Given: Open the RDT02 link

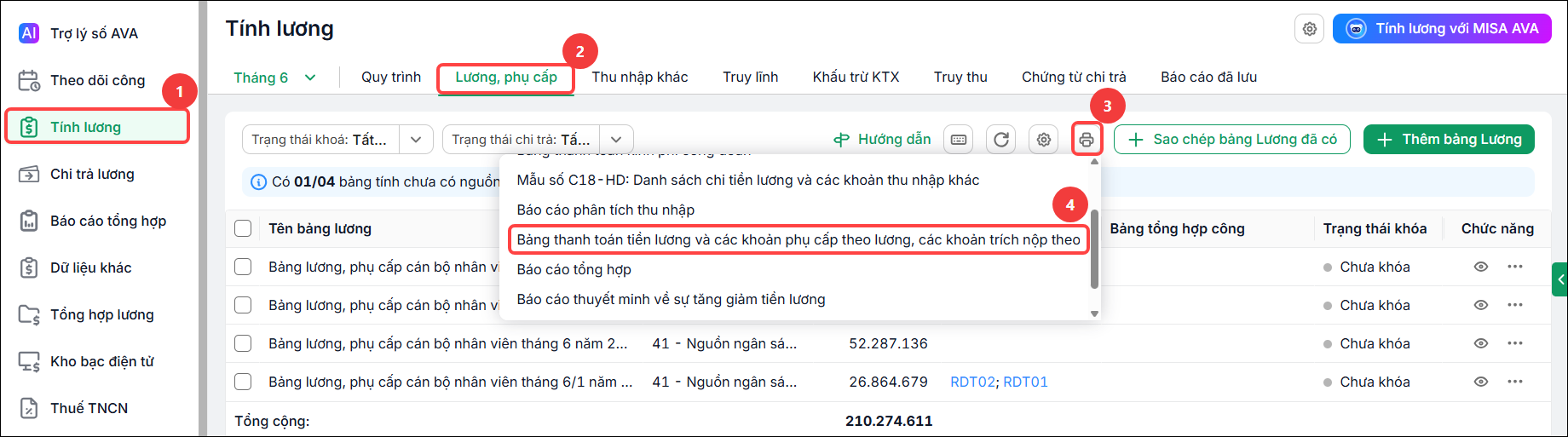Looking at the screenshot, I should [x=972, y=382].
